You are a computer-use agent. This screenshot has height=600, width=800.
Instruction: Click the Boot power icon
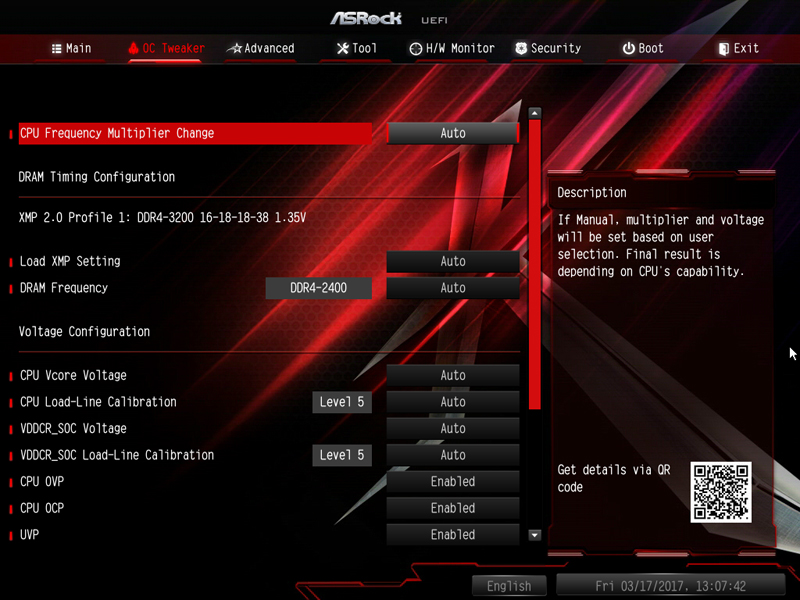tap(629, 48)
